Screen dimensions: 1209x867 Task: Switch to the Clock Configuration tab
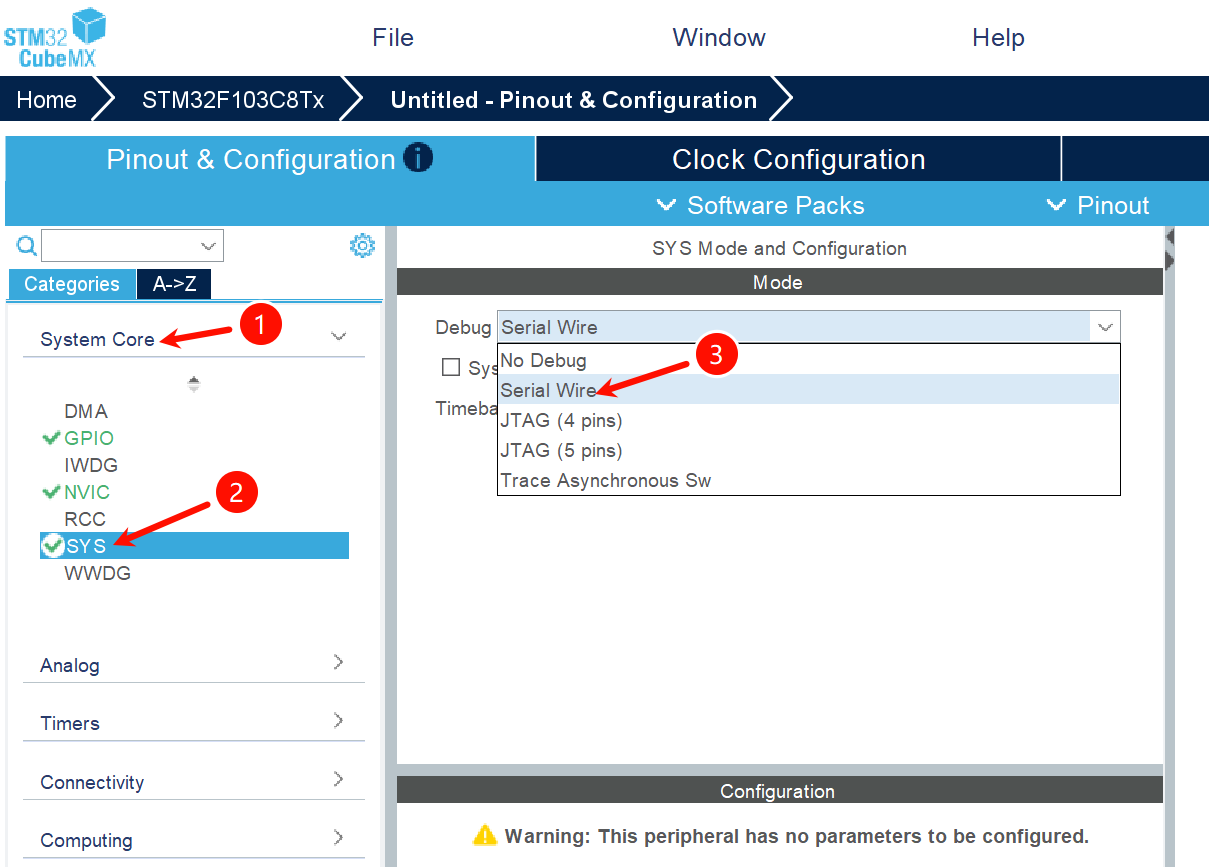pyautogui.click(x=798, y=159)
